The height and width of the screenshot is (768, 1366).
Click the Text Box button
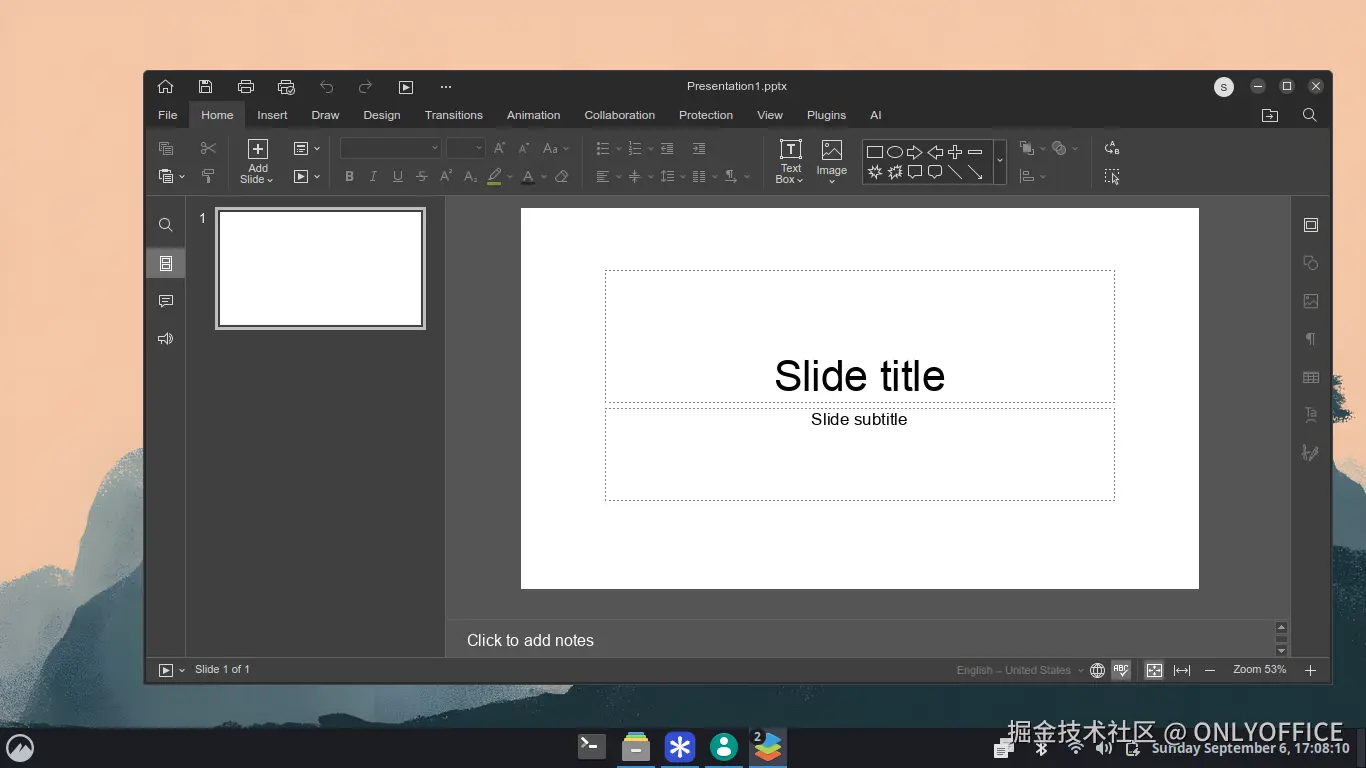(790, 162)
